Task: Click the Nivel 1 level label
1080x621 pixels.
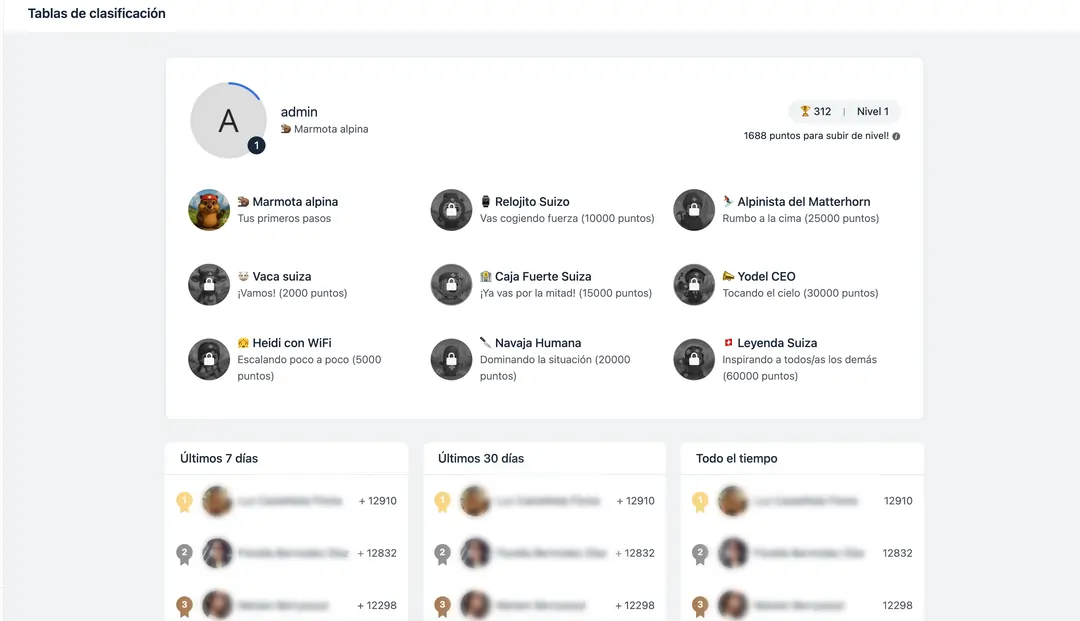Action: coord(872,112)
